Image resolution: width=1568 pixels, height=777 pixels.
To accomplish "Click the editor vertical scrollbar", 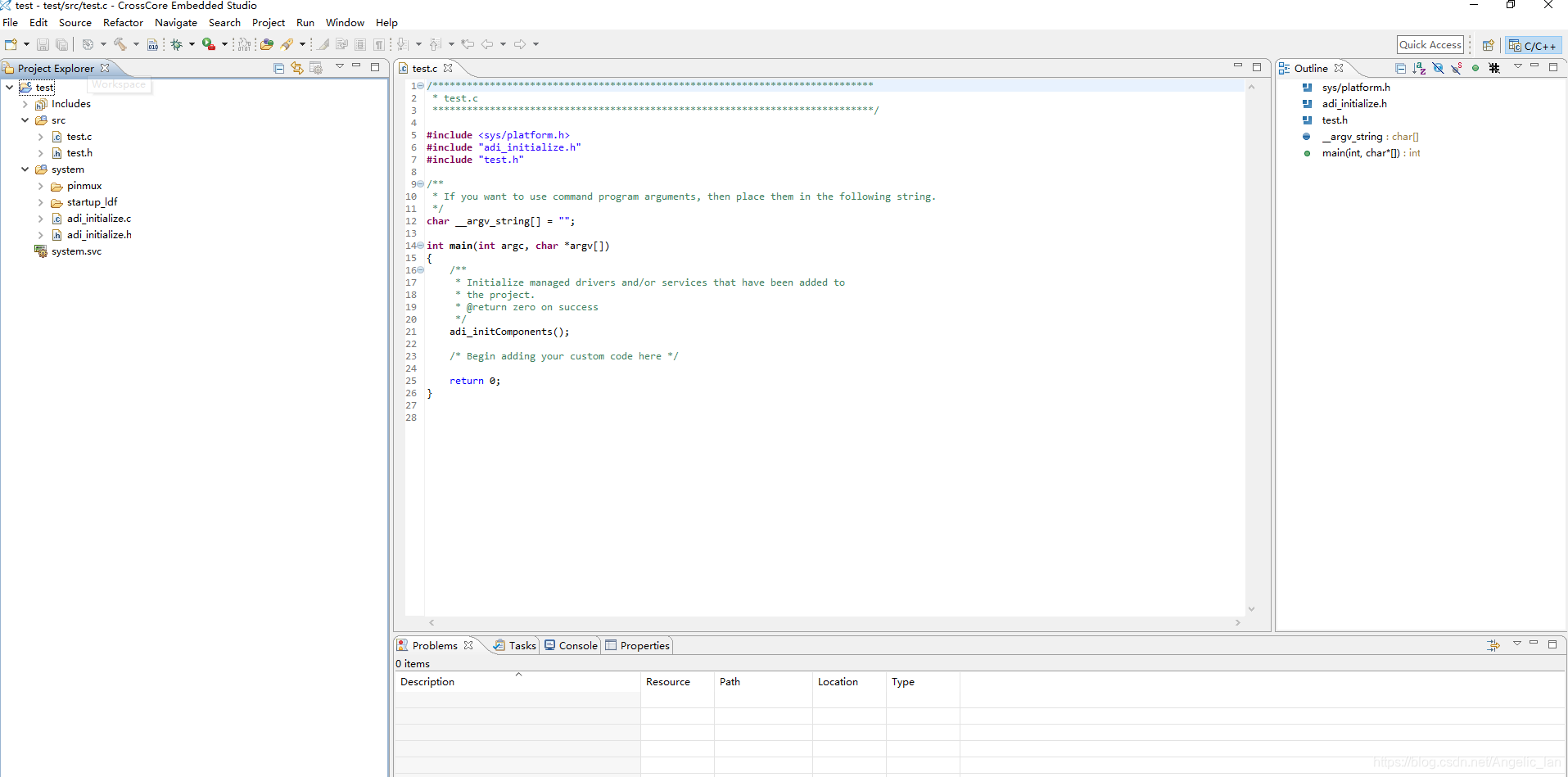I will (1251, 347).
